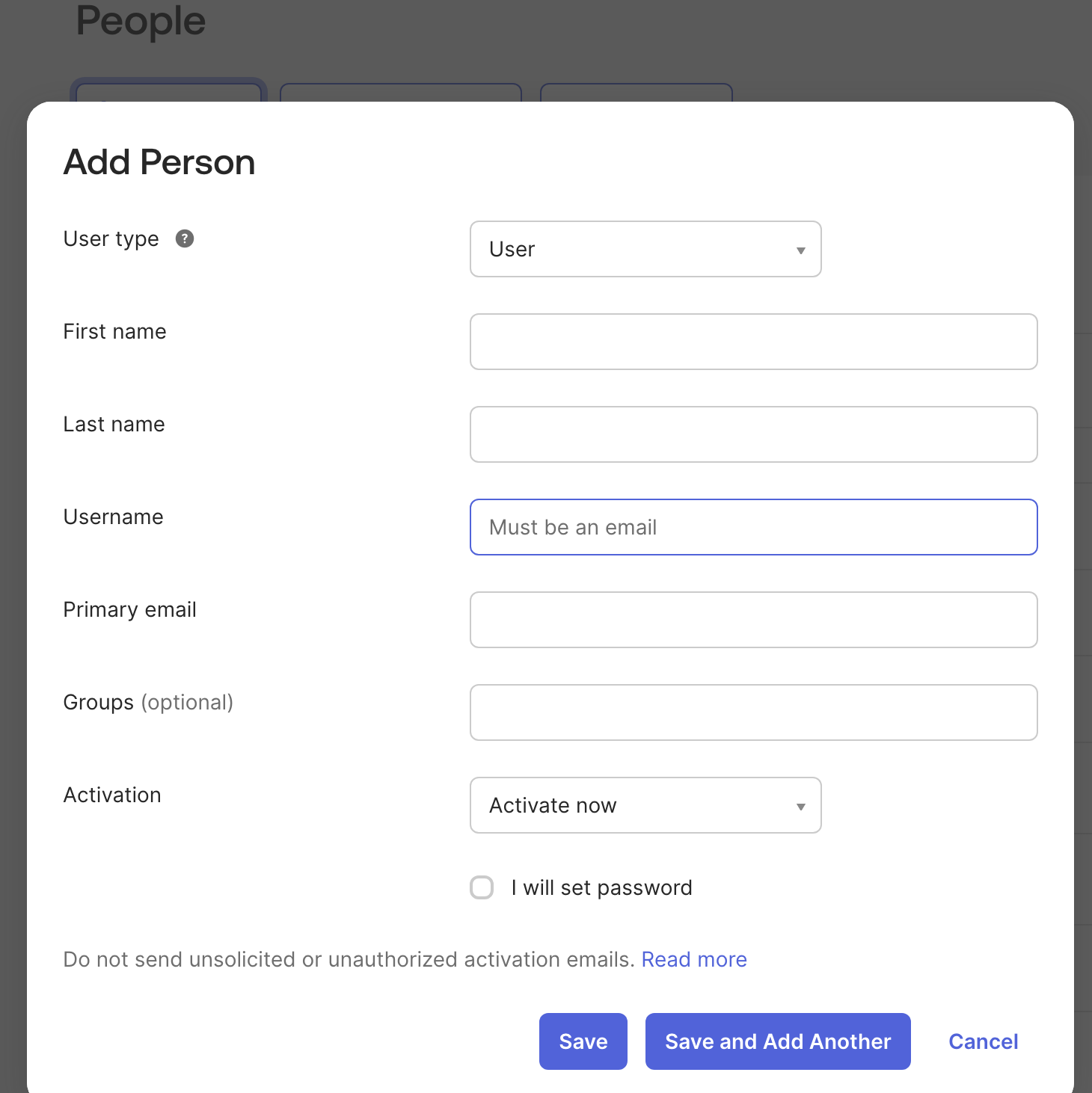Select 'User' in the User type combo box
This screenshot has height=1093, width=1092.
click(645, 249)
